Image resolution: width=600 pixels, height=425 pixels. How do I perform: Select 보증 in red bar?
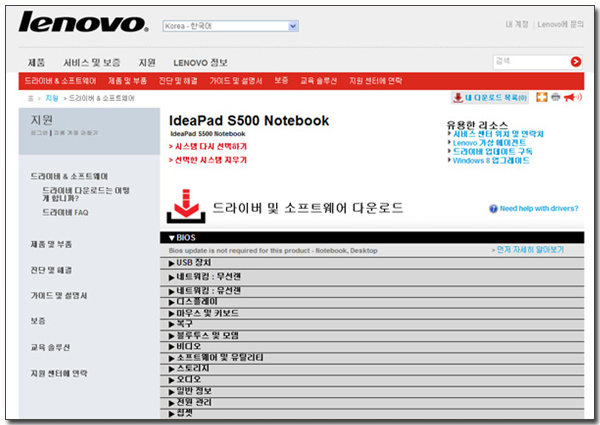pos(281,81)
